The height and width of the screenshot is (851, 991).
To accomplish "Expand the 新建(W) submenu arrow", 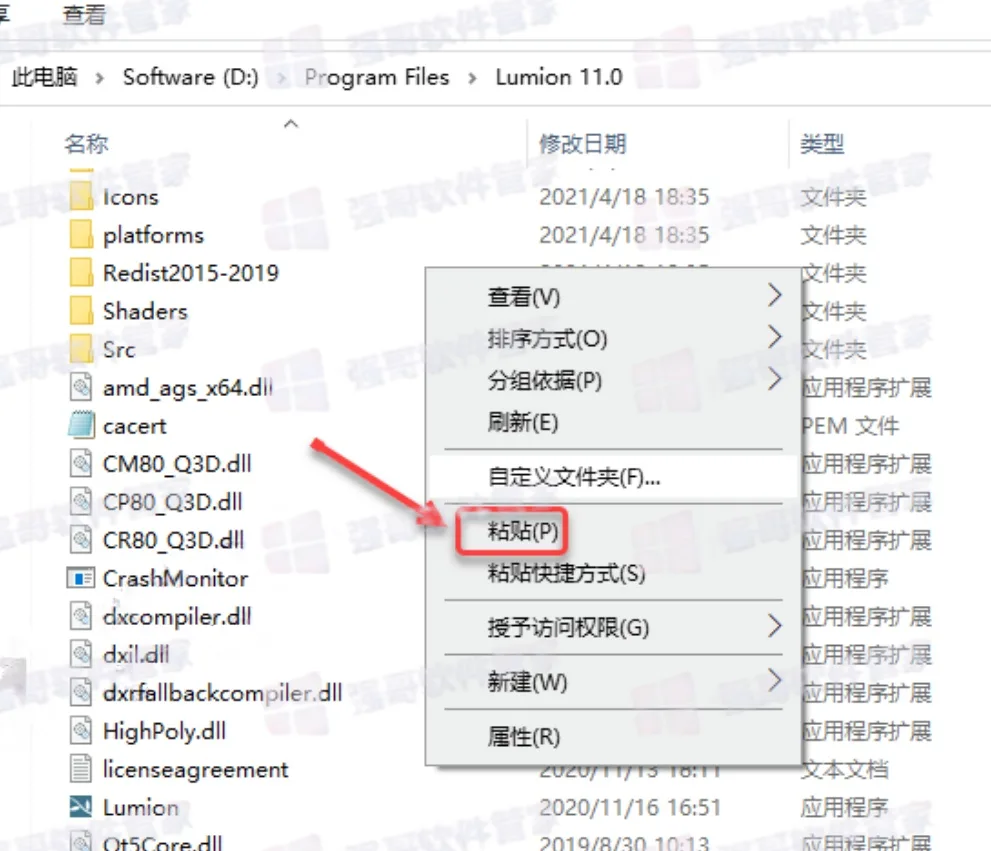I will 775,681.
